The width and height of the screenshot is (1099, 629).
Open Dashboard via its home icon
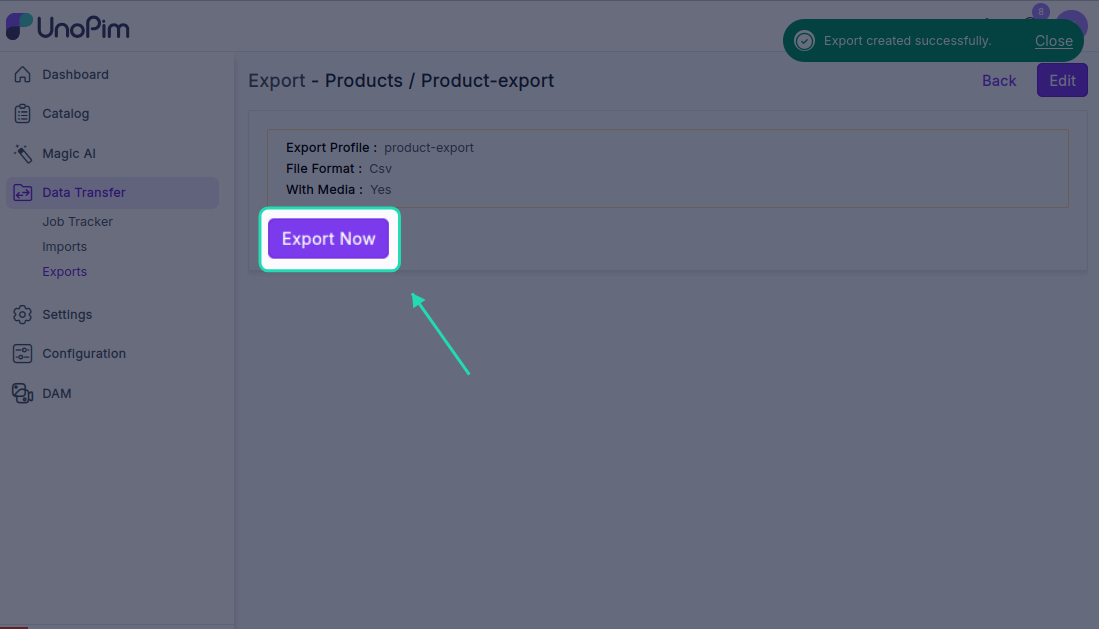(22, 74)
